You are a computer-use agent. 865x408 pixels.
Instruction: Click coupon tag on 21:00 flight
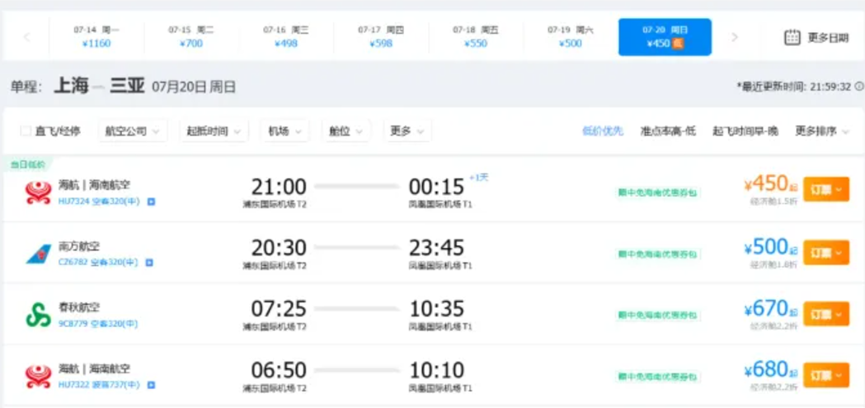658,193
